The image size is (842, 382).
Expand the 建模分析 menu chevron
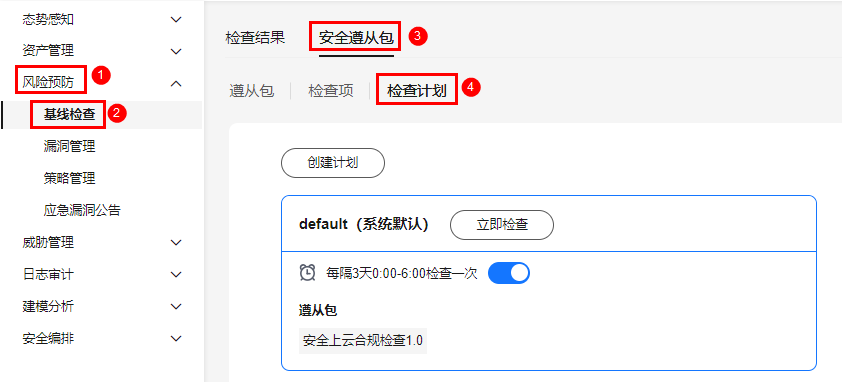click(x=176, y=307)
